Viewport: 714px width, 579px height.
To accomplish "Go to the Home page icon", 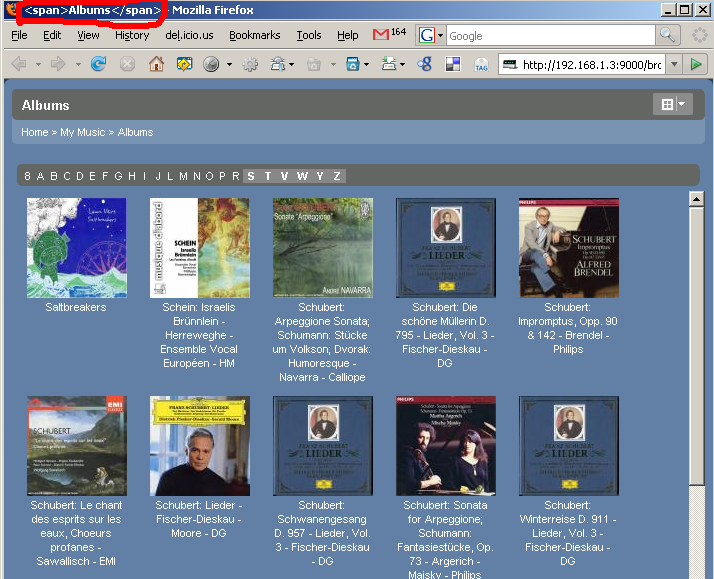I will click(x=156, y=64).
